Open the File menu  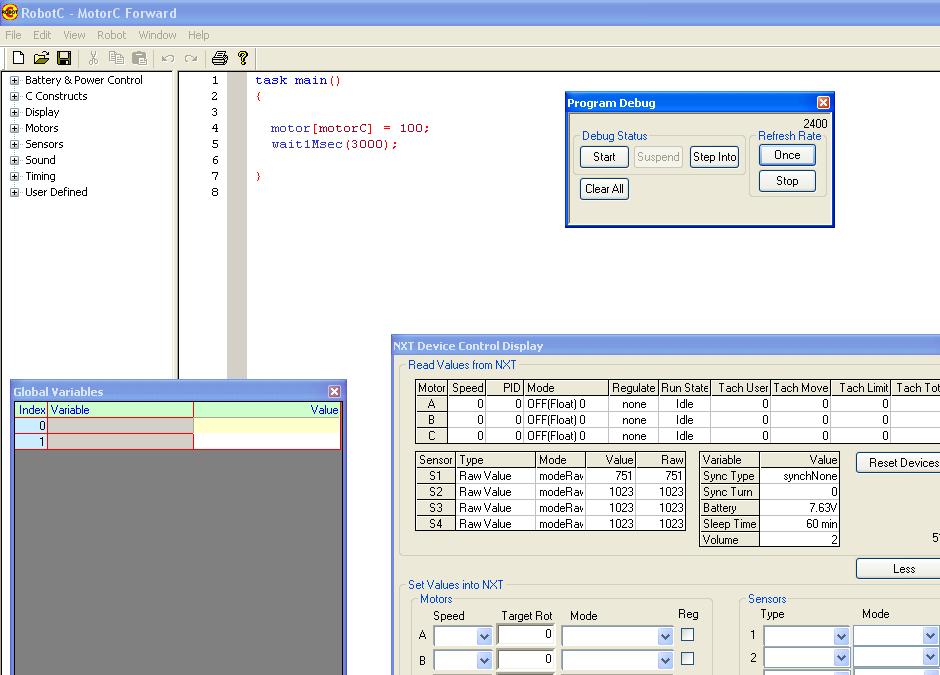(13, 35)
